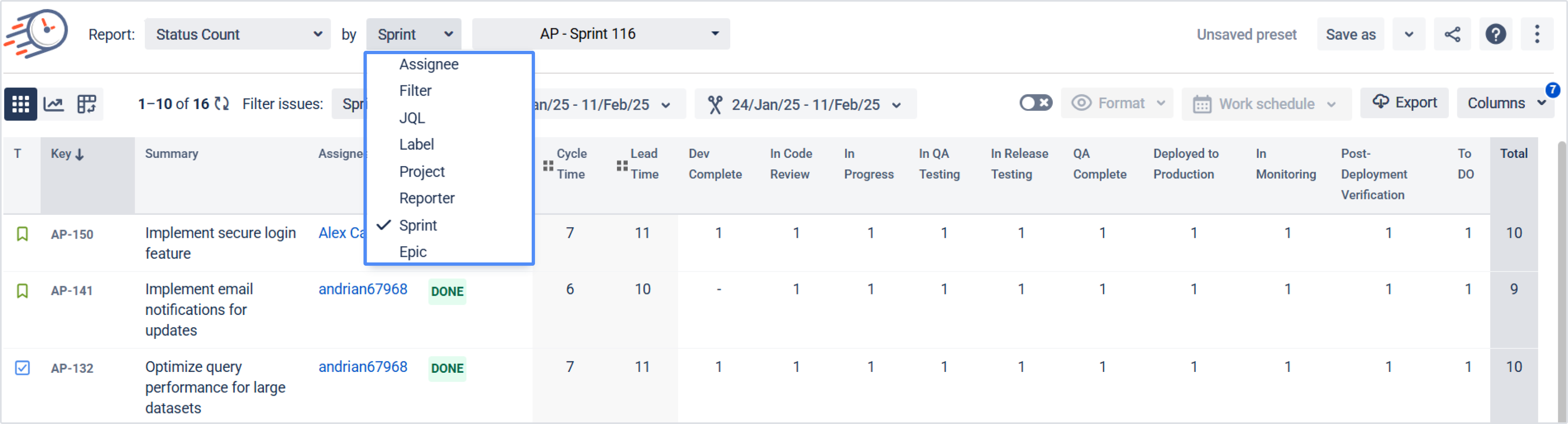Viewport: 1568px width, 424px height.
Task: Open the three-dot more options menu
Action: tap(1536, 34)
